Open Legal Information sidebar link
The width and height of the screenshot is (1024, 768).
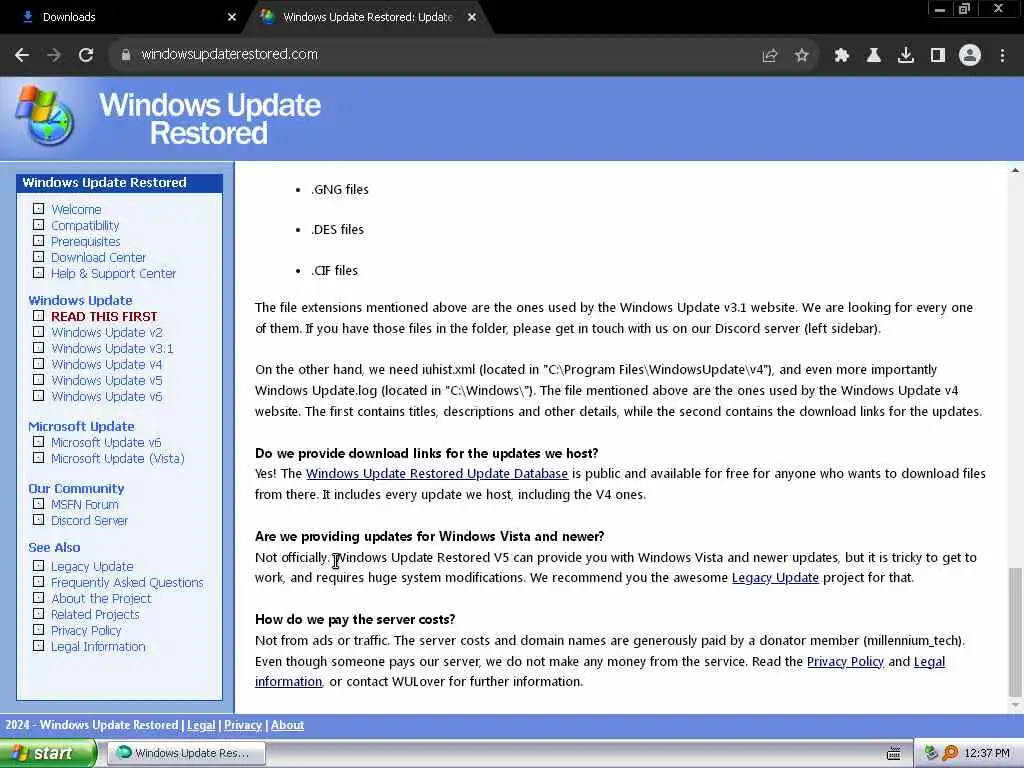coord(99,647)
